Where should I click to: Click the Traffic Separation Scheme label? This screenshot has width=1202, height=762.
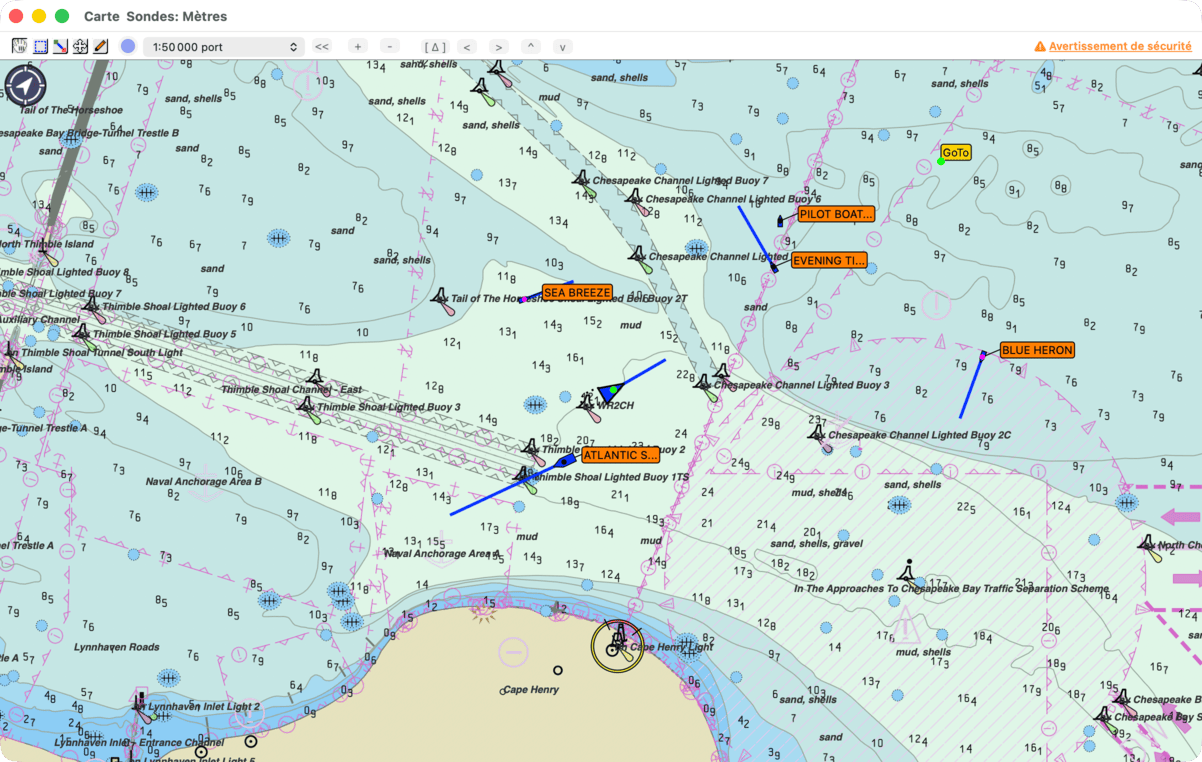[x=952, y=589]
